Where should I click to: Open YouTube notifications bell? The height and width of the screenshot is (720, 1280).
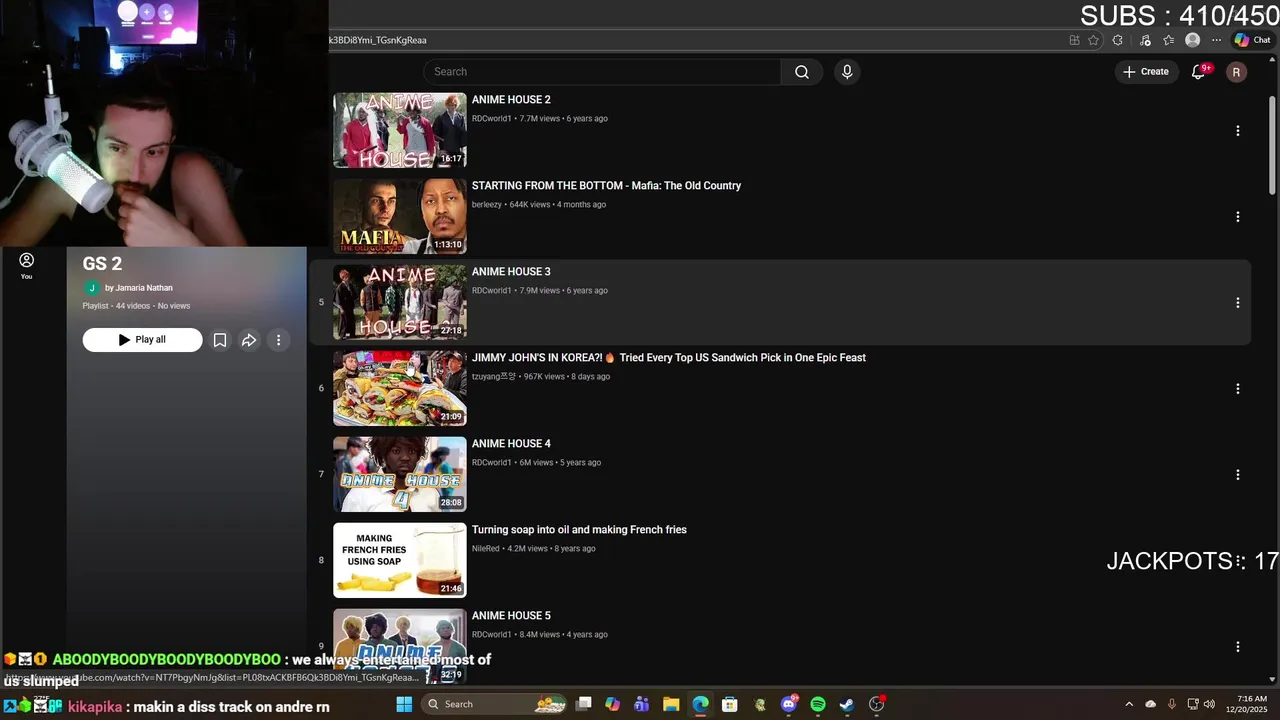tap(1199, 72)
